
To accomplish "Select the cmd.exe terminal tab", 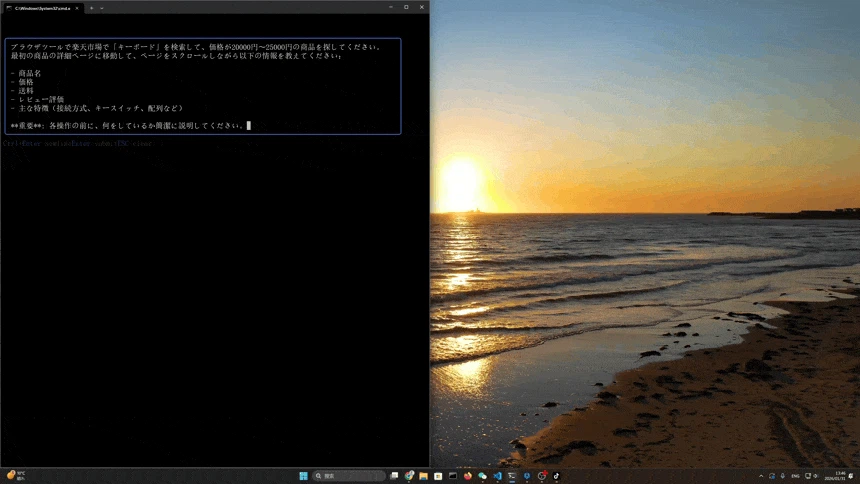I will click(42, 8).
